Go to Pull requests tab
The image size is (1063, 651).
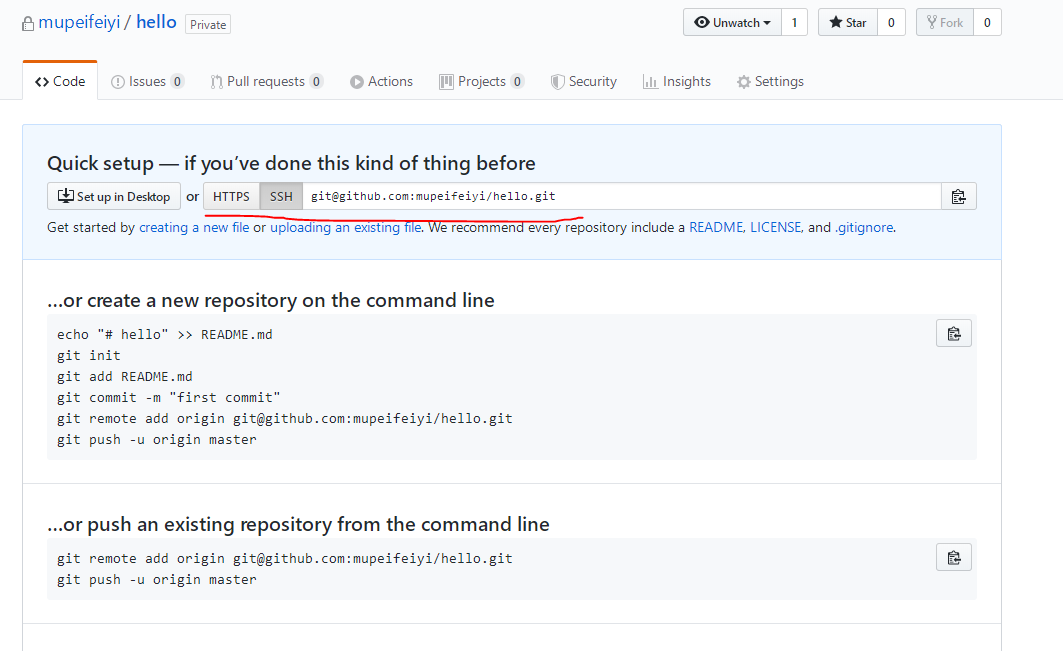point(266,81)
